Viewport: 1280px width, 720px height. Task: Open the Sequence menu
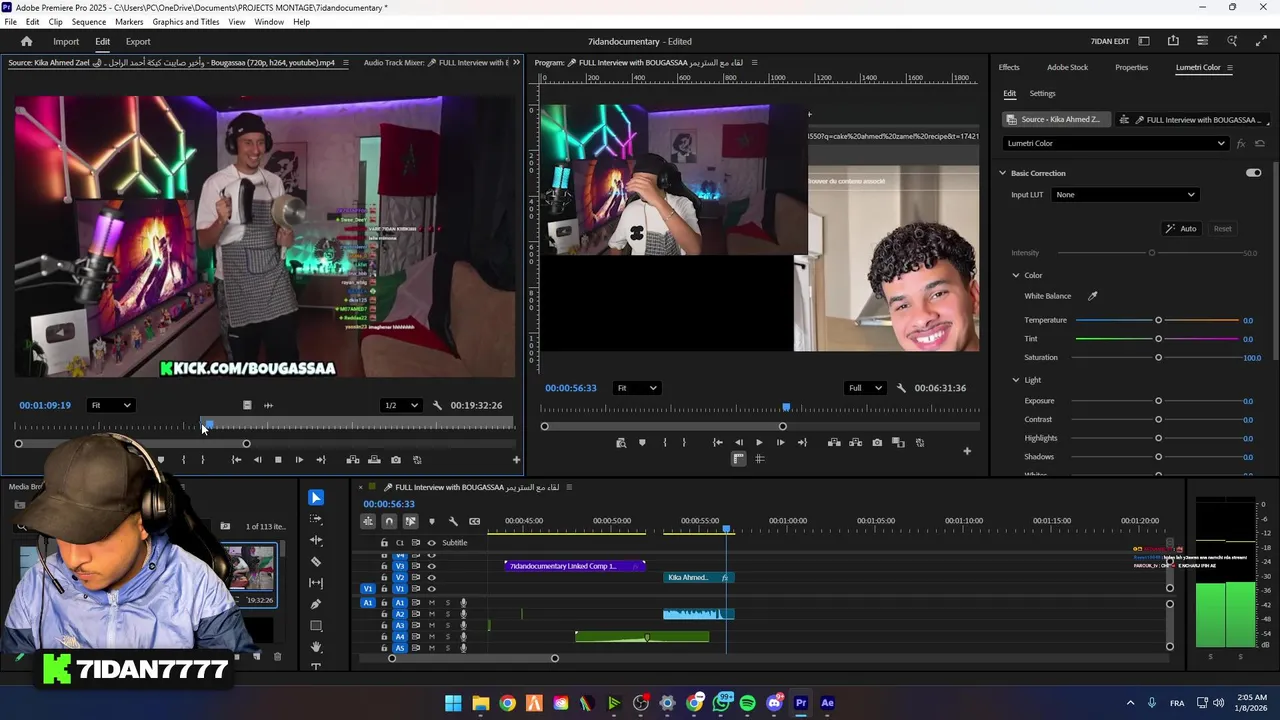click(x=89, y=22)
